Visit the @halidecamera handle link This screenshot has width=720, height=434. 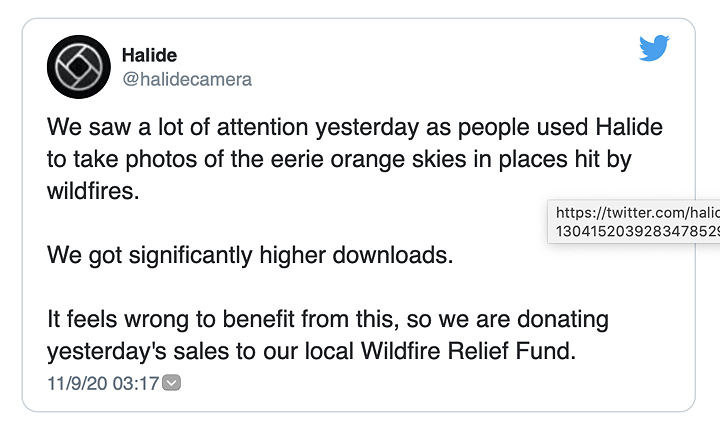187,79
